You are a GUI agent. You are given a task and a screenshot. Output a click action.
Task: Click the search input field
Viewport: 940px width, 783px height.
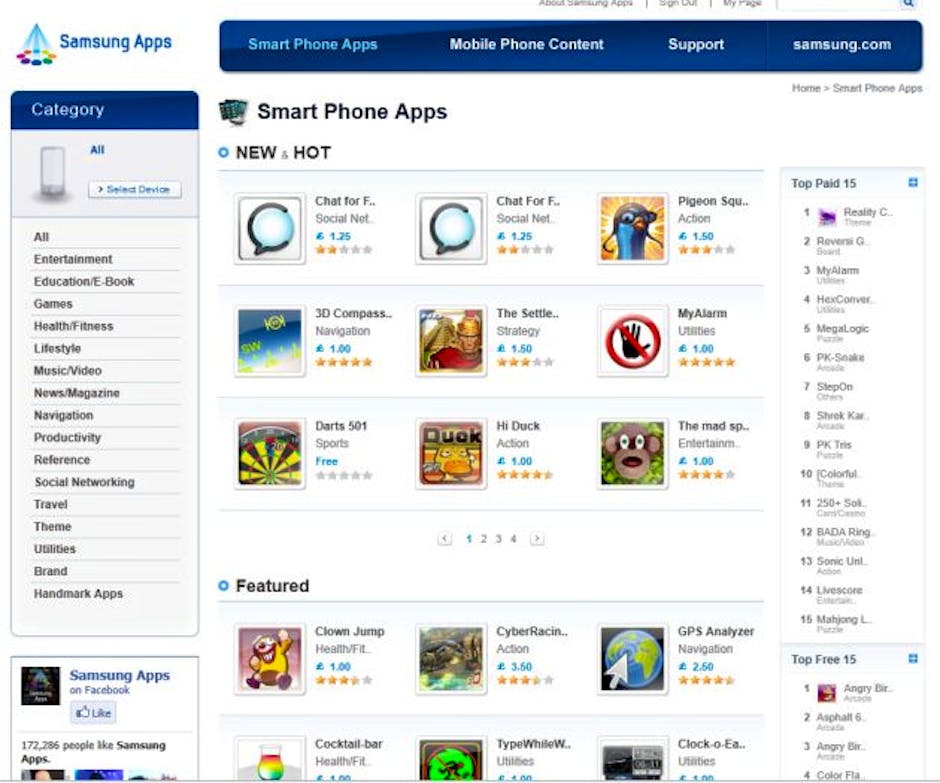(x=836, y=4)
